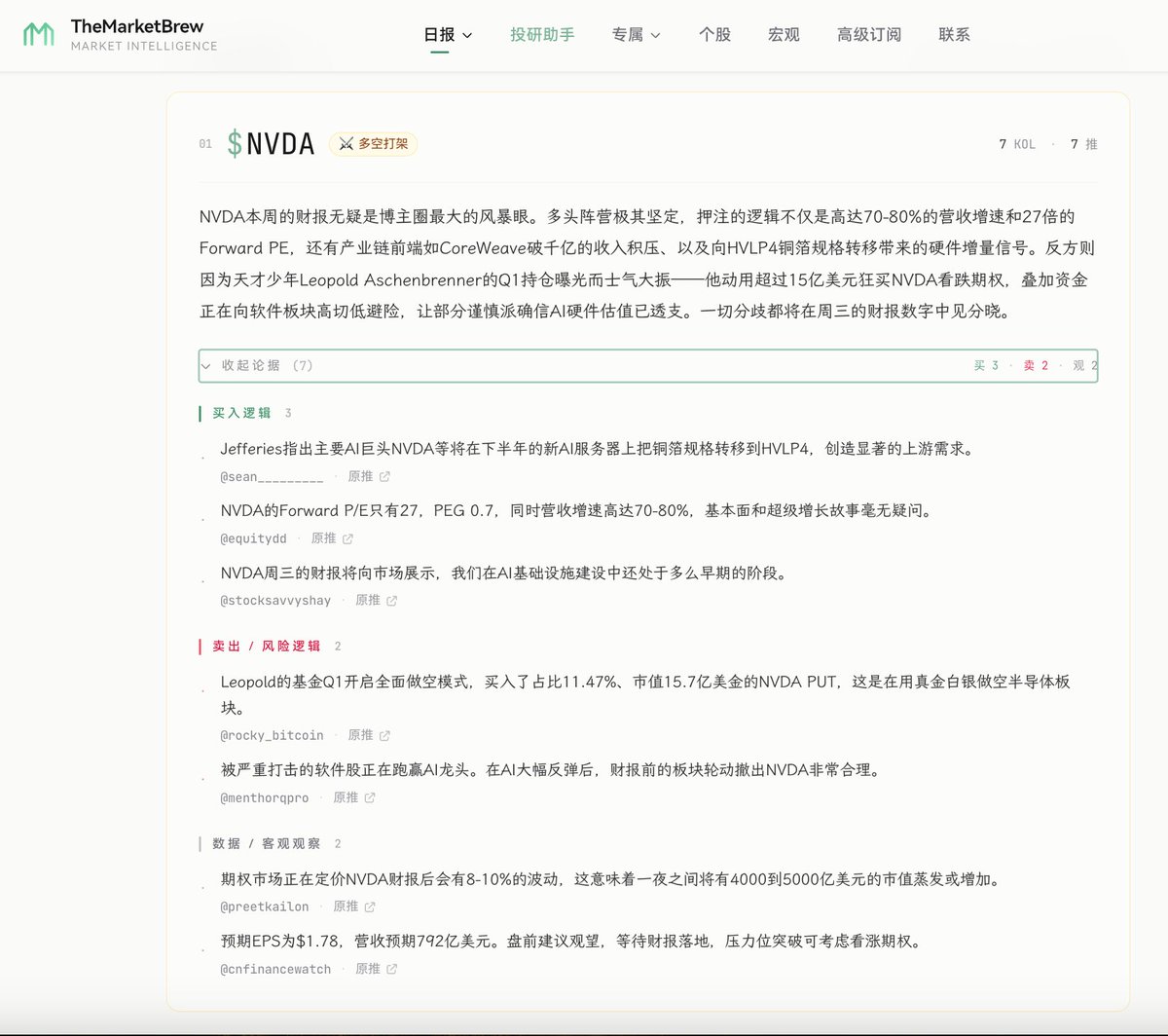Click the @sean_________ handle

[272, 477]
